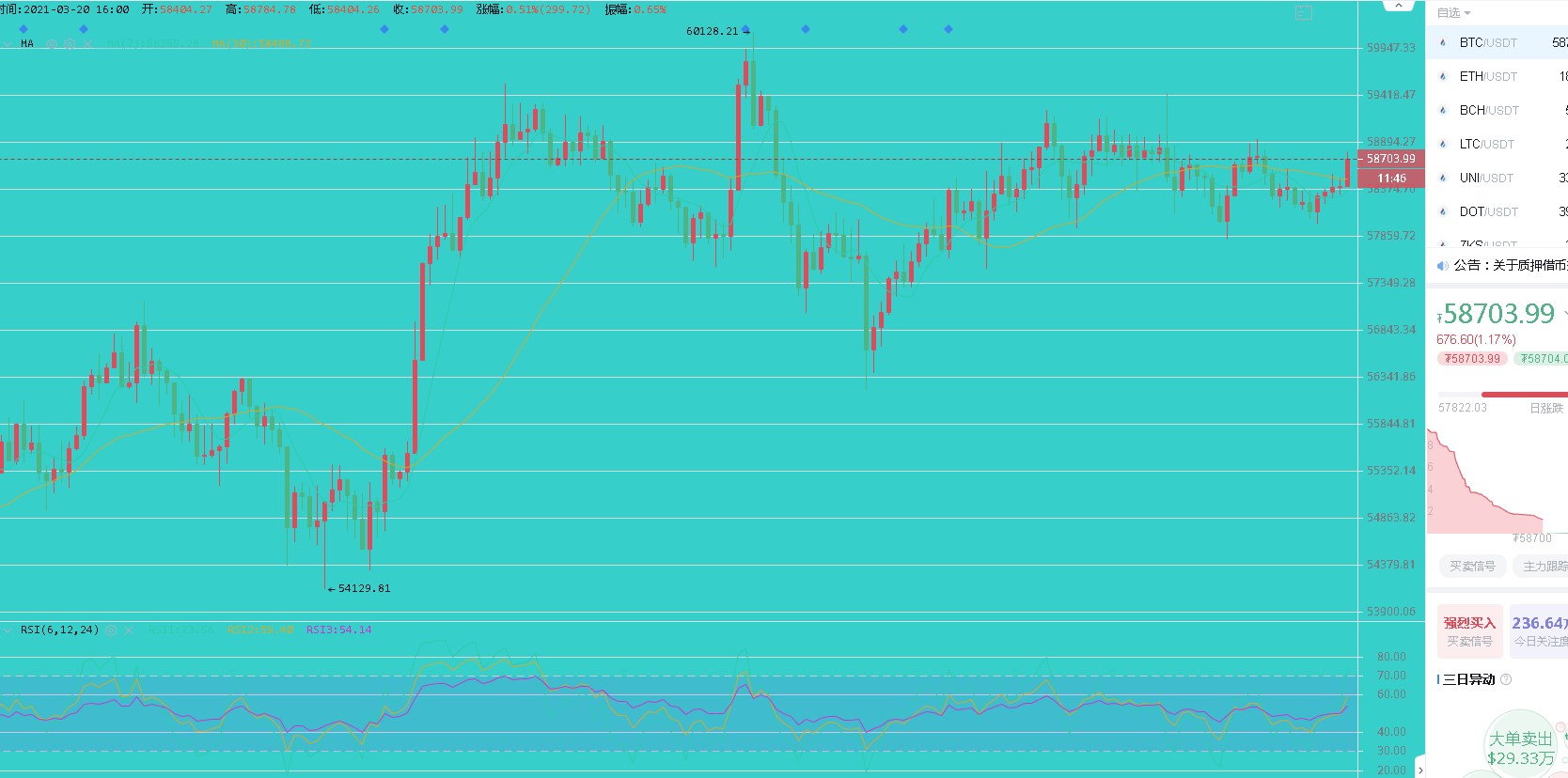Click the daily range progress bar
This screenshot has width=1568, height=778.
1502,395
